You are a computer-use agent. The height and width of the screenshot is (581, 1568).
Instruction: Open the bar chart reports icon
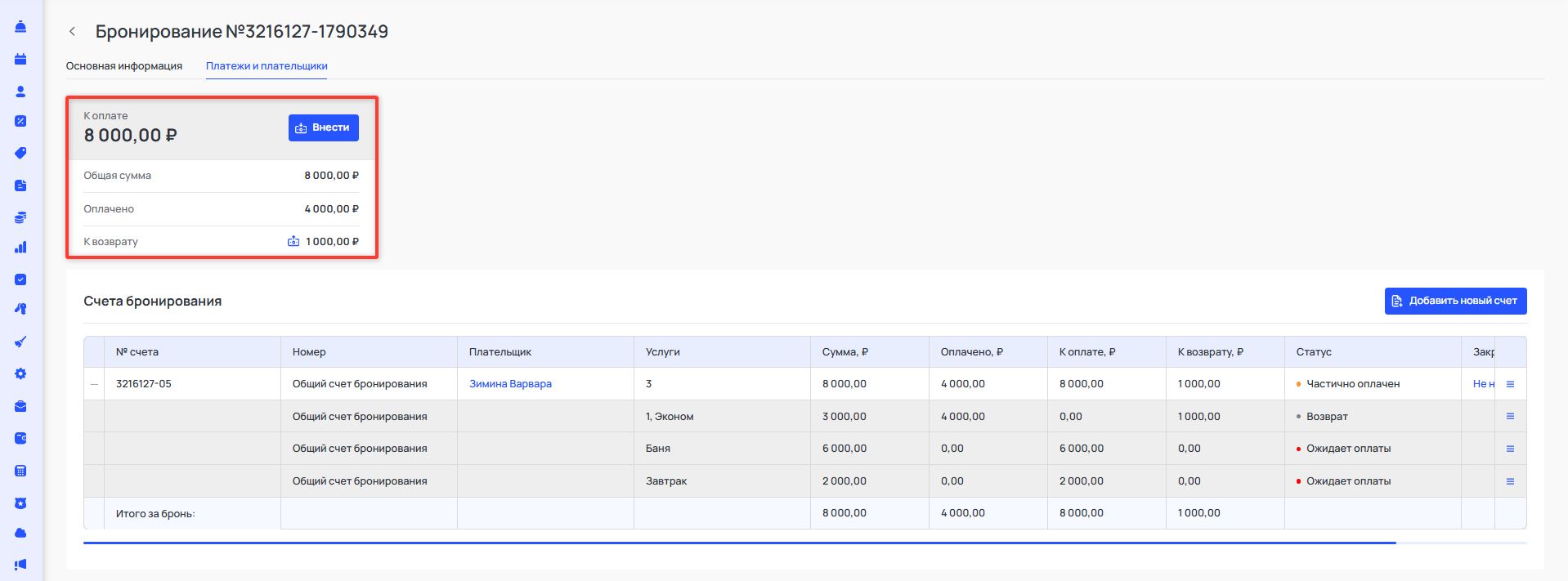coord(20,247)
